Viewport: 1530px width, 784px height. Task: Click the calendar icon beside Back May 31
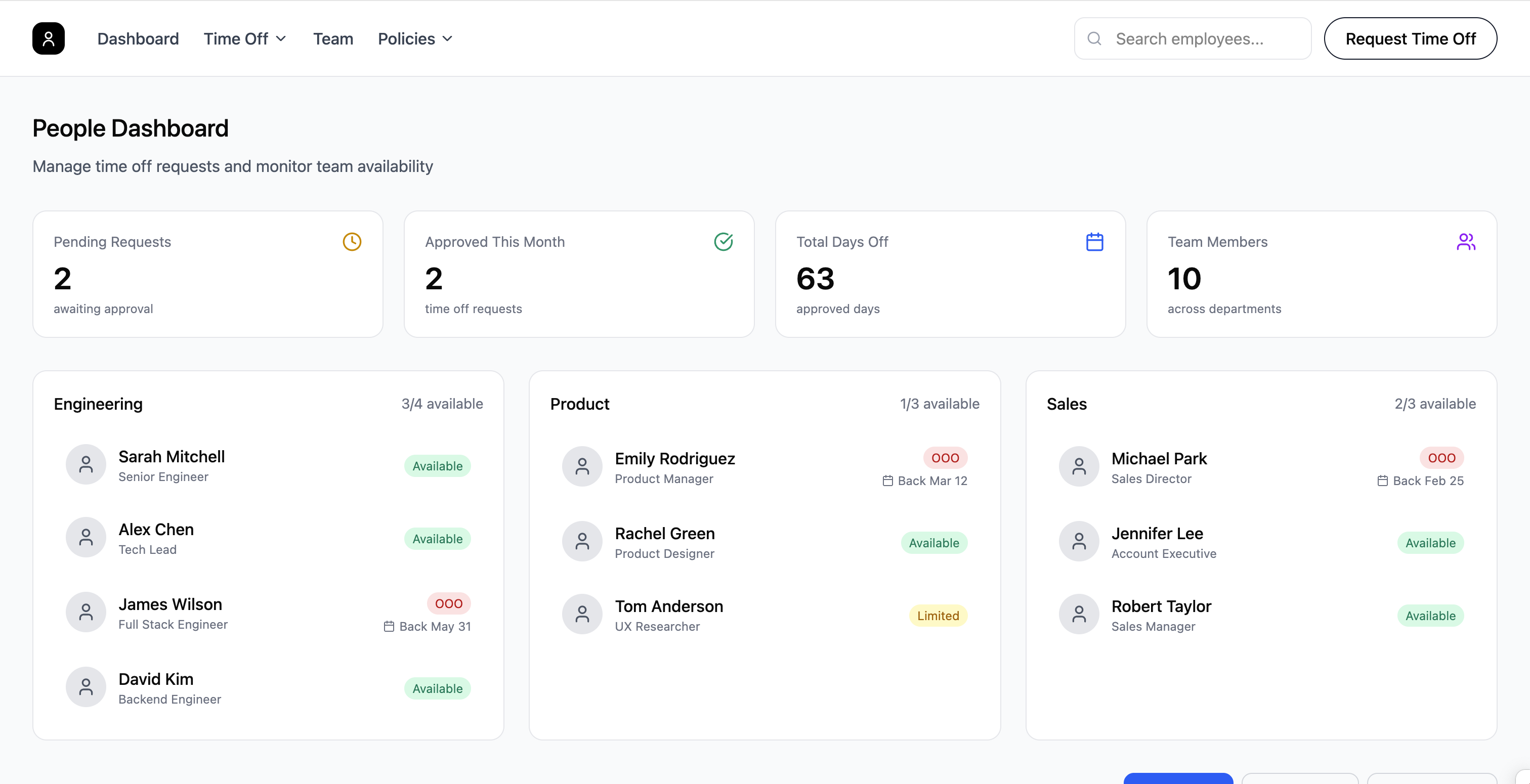click(x=389, y=626)
